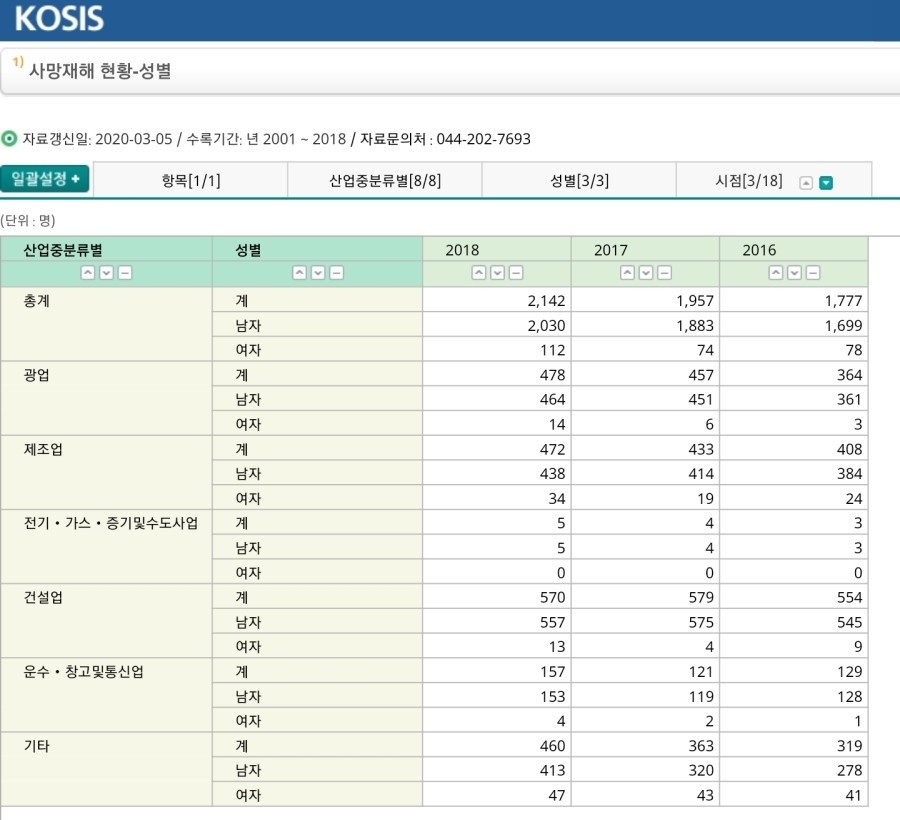This screenshot has height=820, width=900.
Task: Switch to the 산업중분류별[8/8] tab
Action: click(x=386, y=180)
